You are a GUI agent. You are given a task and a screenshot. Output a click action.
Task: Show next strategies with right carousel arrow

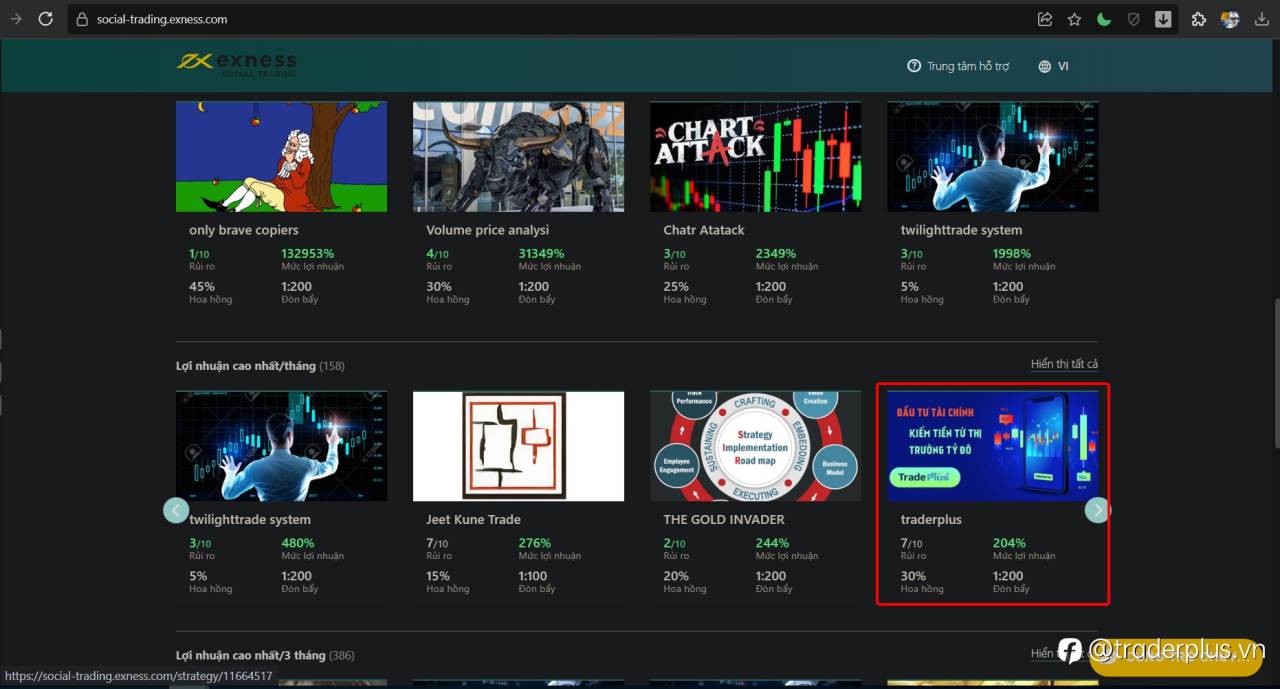pyautogui.click(x=1098, y=510)
